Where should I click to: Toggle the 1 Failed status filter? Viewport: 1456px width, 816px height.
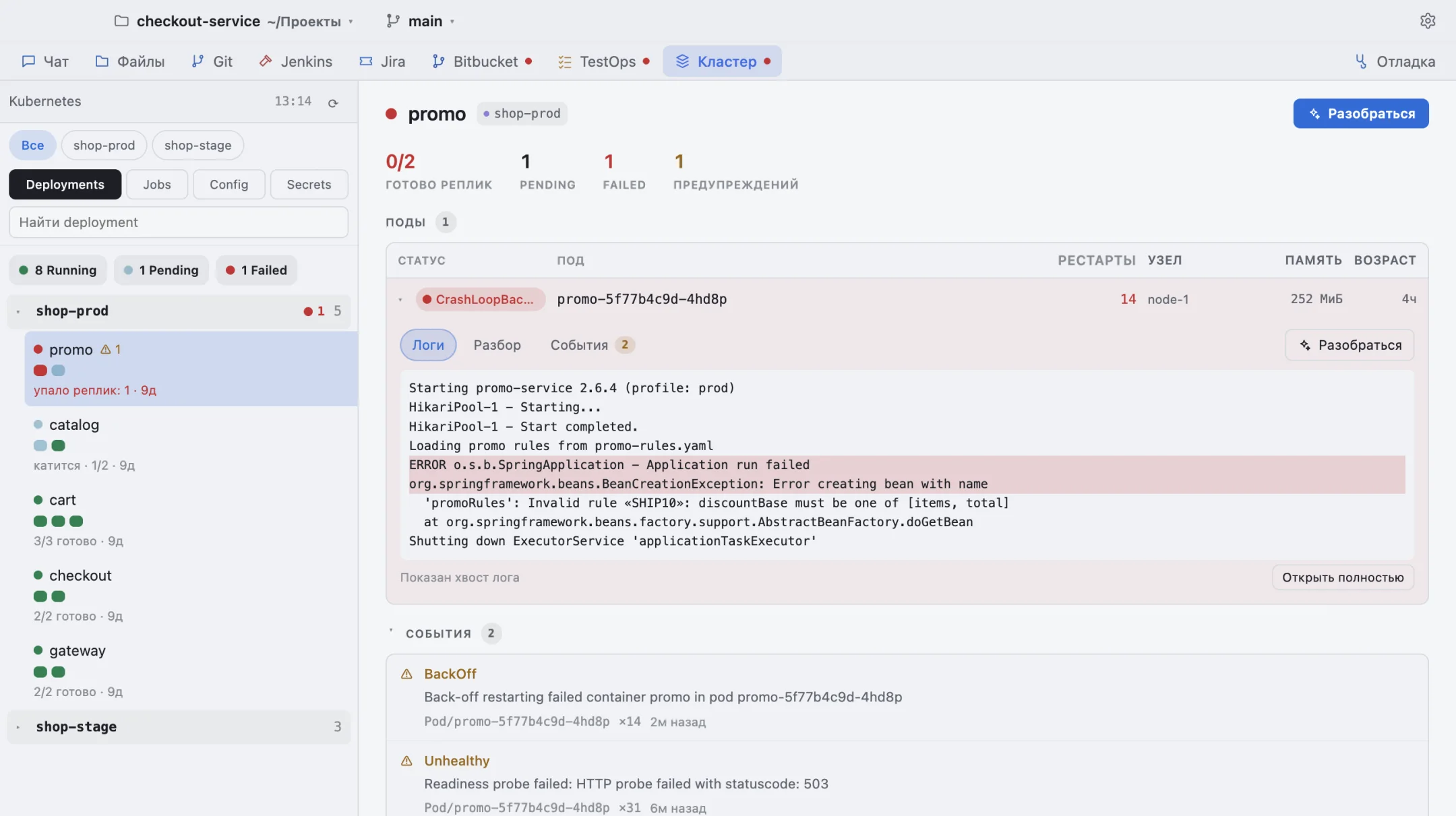256,270
